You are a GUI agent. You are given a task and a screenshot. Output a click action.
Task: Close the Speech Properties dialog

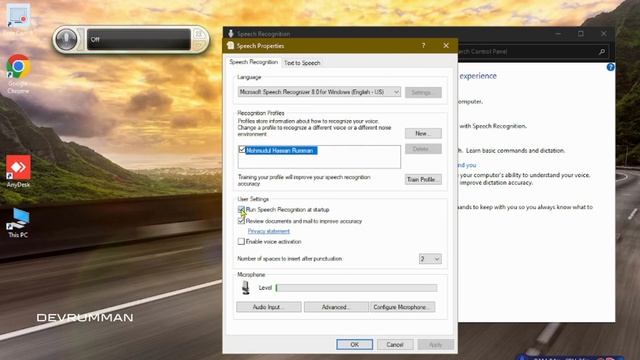pyautogui.click(x=446, y=46)
